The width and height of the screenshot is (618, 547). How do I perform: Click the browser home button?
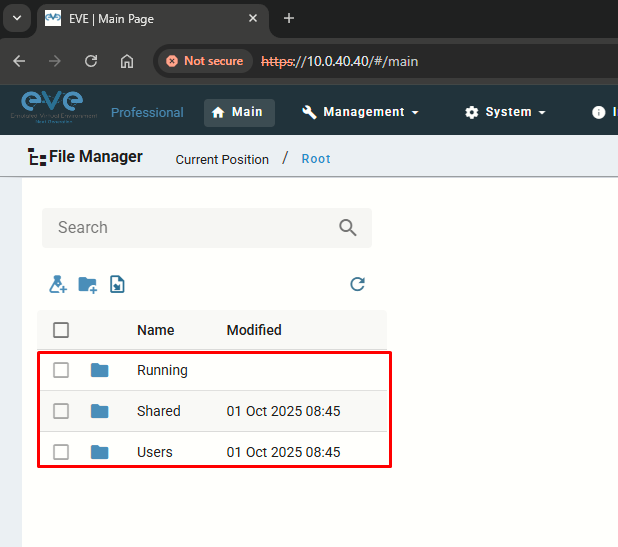[127, 61]
